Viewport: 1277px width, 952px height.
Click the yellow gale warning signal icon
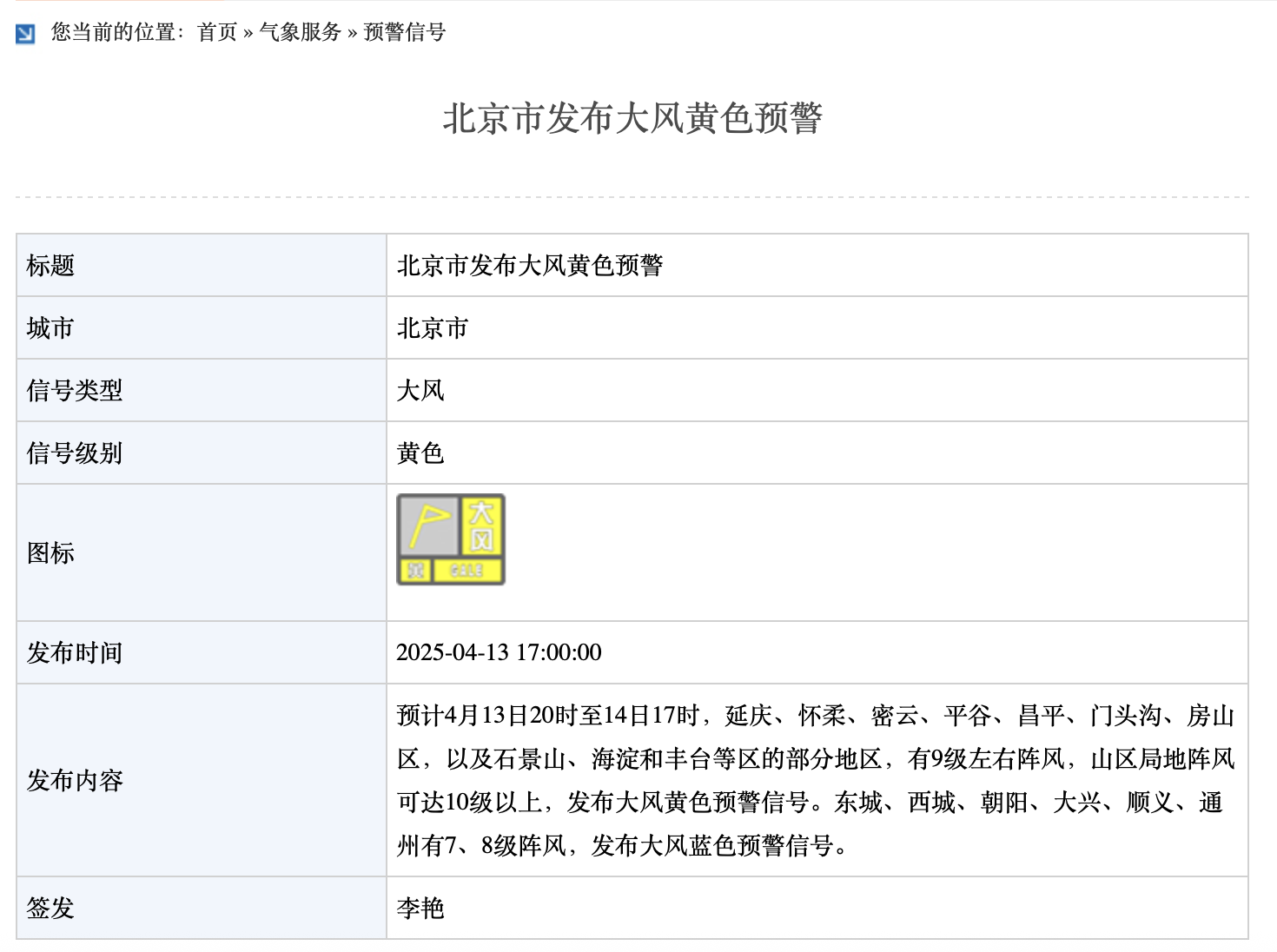[451, 539]
